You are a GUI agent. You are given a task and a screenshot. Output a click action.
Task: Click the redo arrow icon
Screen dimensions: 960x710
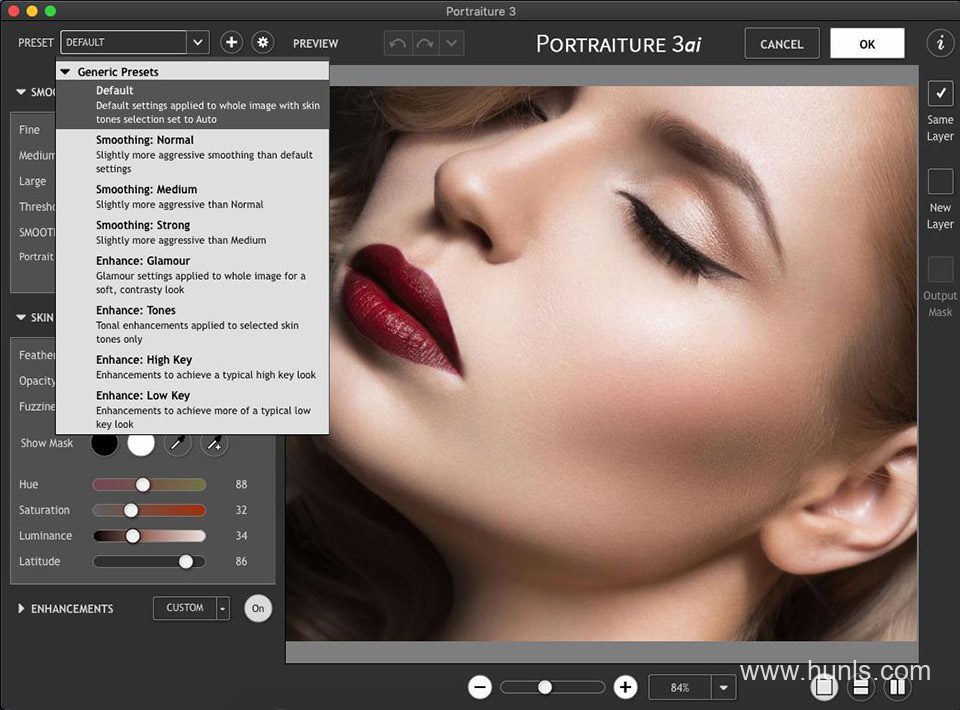click(424, 43)
